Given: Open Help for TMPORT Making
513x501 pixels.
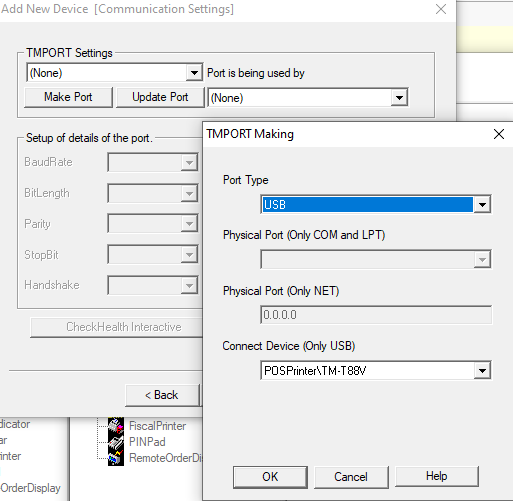Looking at the screenshot, I should (437, 476).
